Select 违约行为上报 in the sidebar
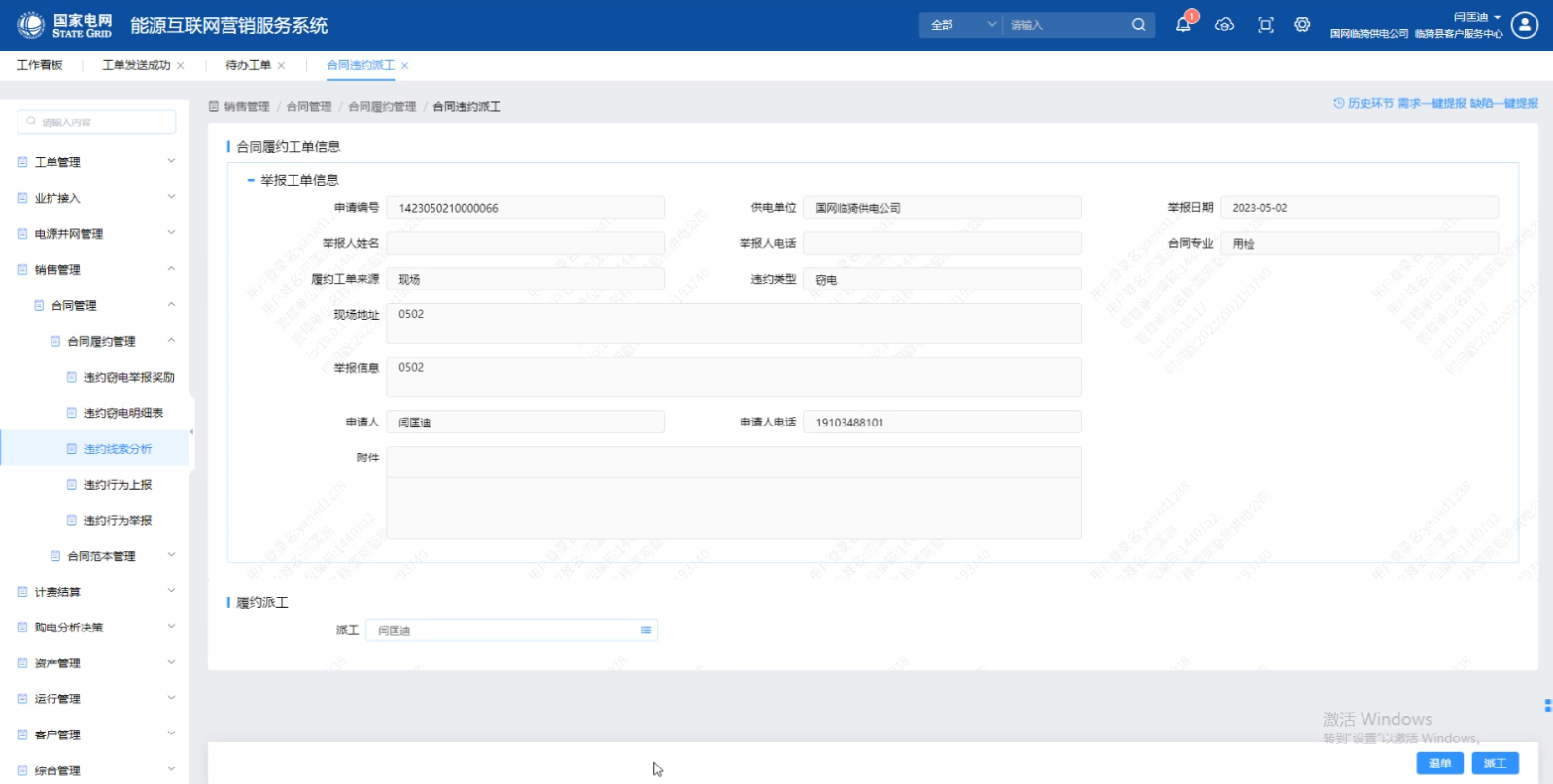1553x784 pixels. pos(118,485)
